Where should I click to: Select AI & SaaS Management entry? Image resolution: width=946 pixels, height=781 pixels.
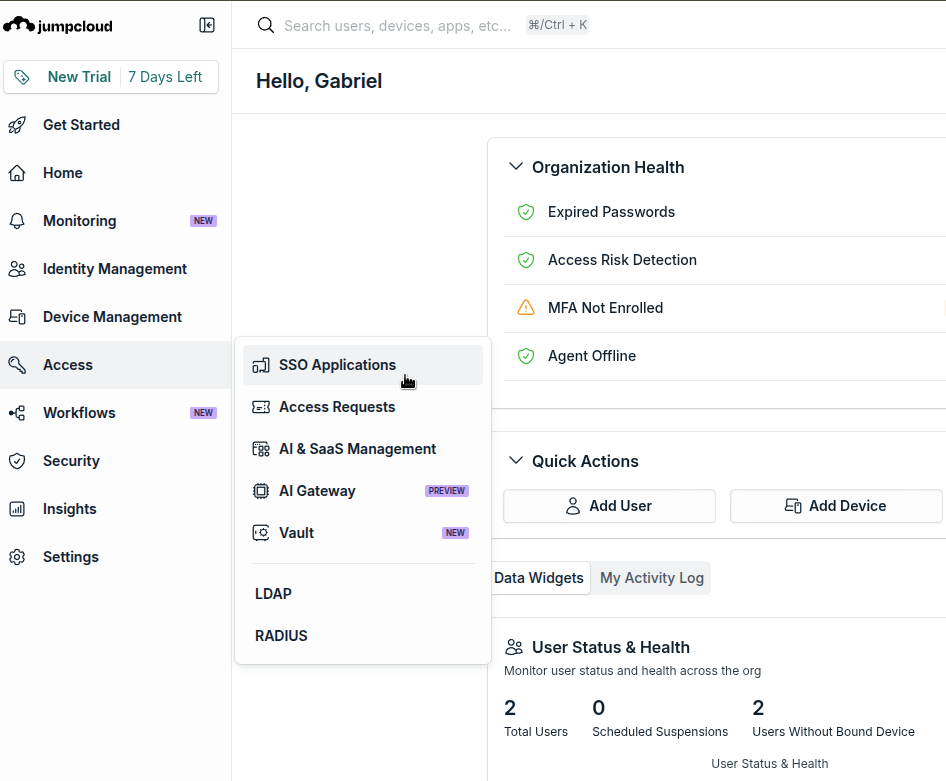pos(363,449)
